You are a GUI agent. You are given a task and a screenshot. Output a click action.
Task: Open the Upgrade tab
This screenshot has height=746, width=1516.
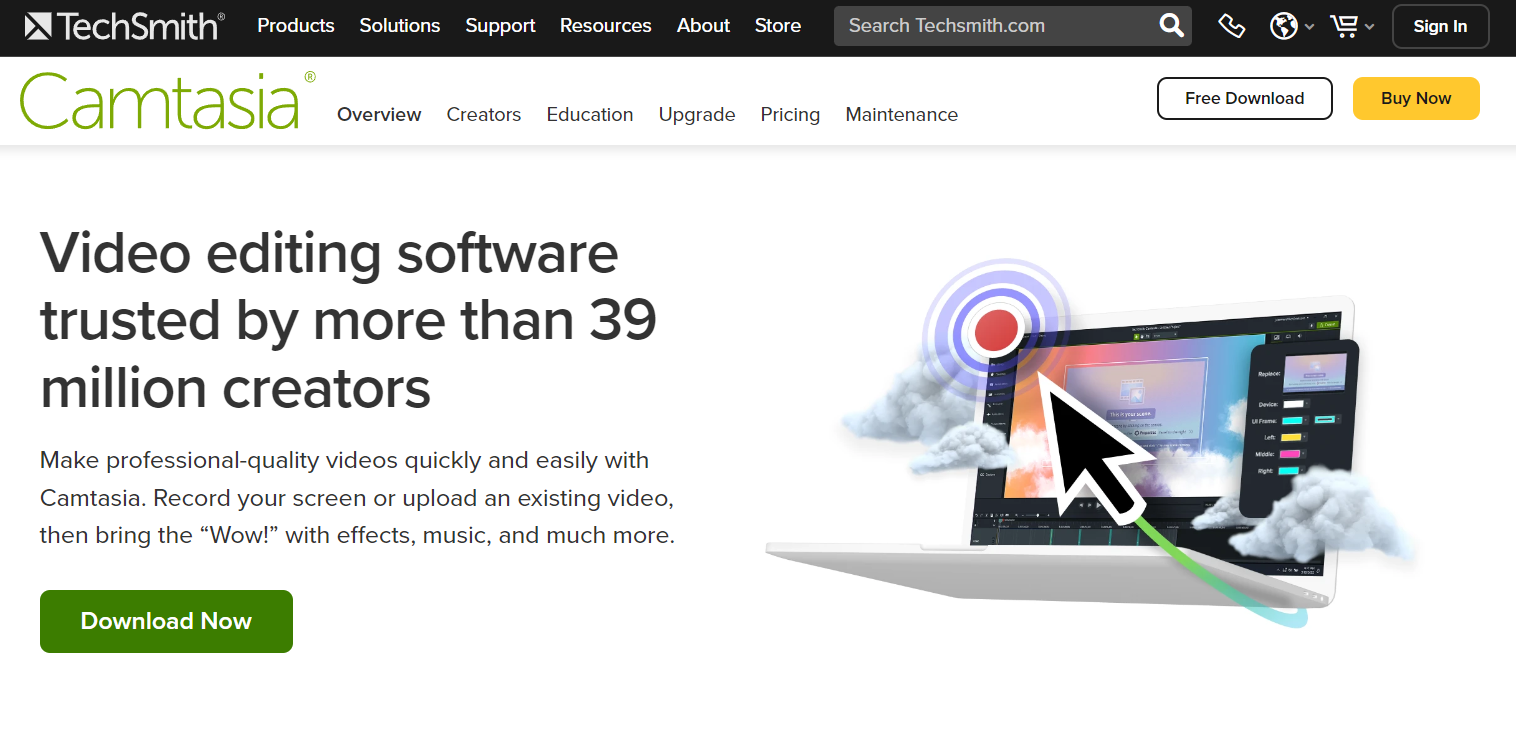(x=697, y=115)
